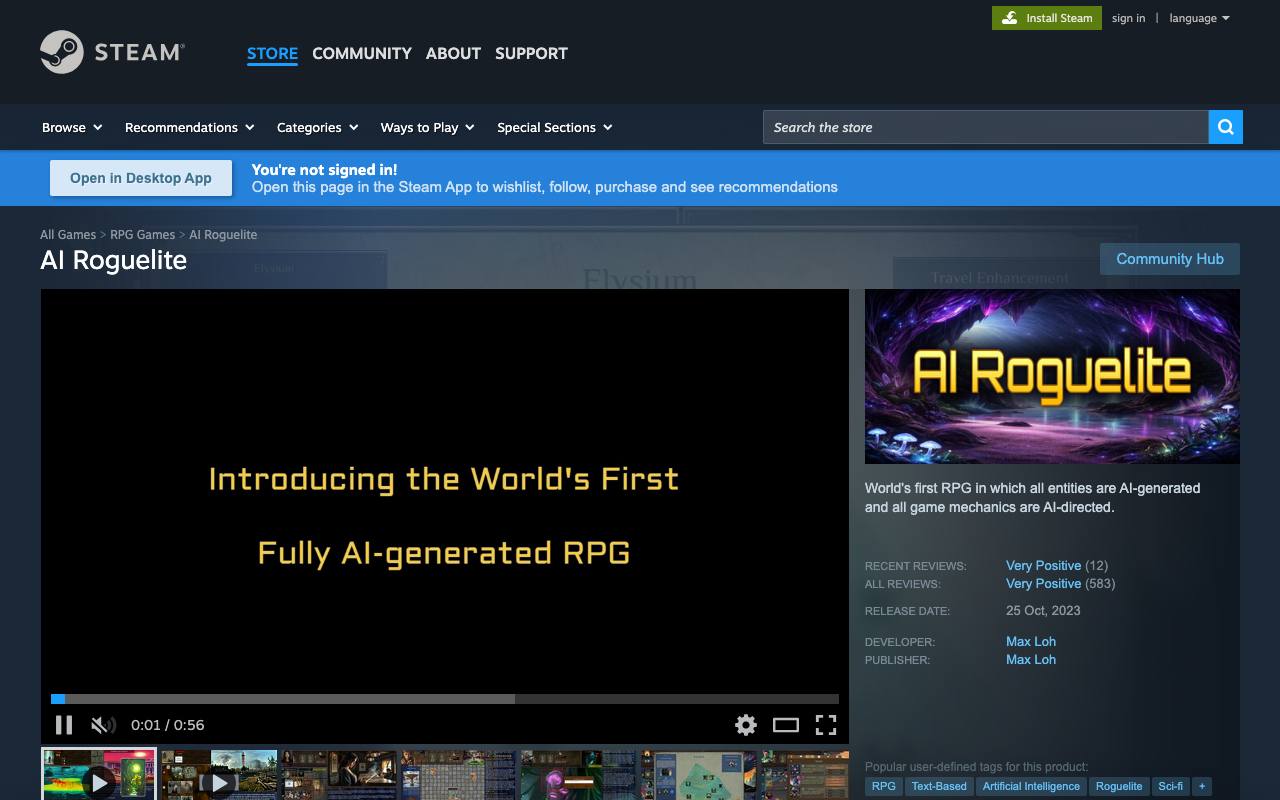This screenshot has width=1280, height=800.
Task: Go to the STORE tab
Action: (x=272, y=53)
